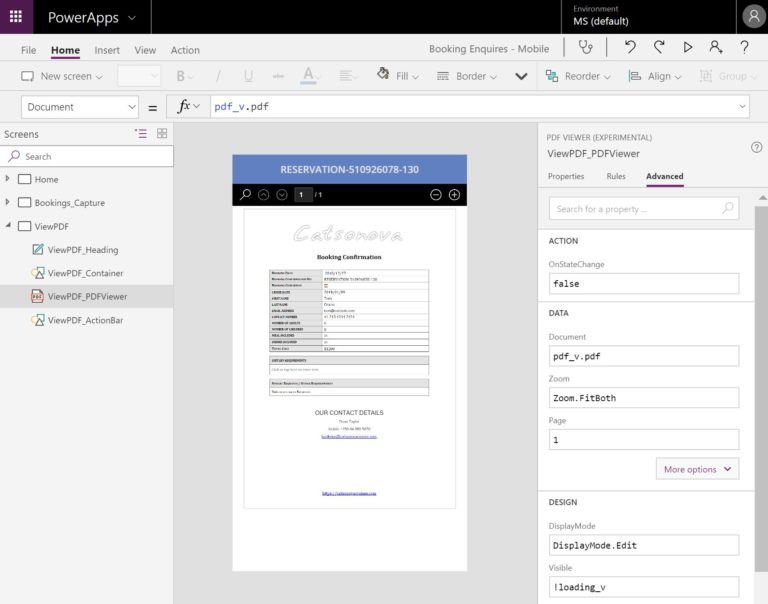Open the Document property selector dropdown
The height and width of the screenshot is (604, 768).
tap(80, 107)
